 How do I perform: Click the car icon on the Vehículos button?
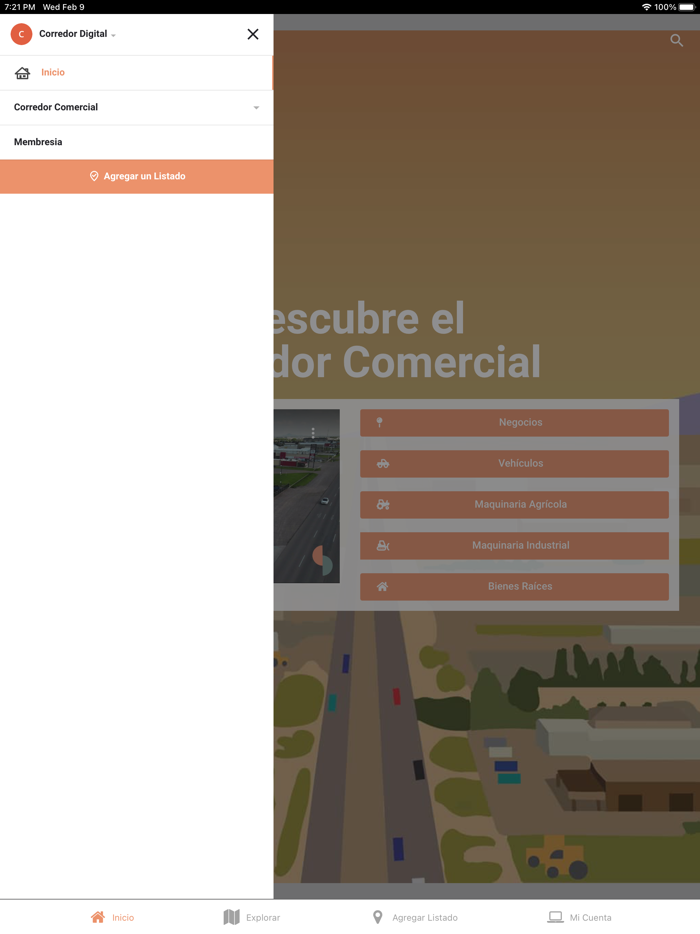click(383, 463)
